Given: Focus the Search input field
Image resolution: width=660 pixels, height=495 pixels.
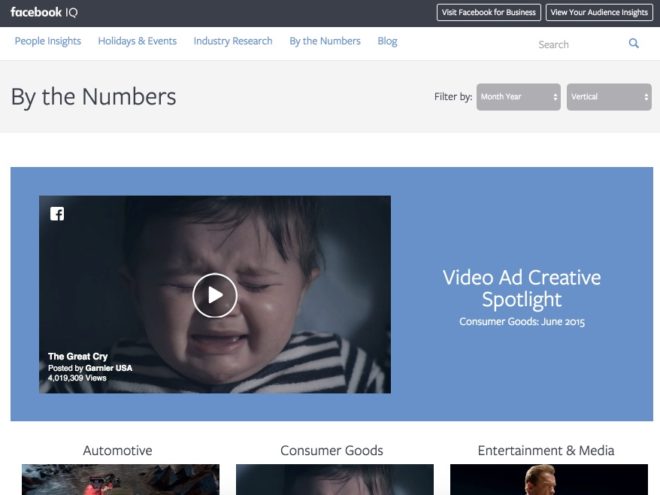Looking at the screenshot, I should (x=579, y=44).
